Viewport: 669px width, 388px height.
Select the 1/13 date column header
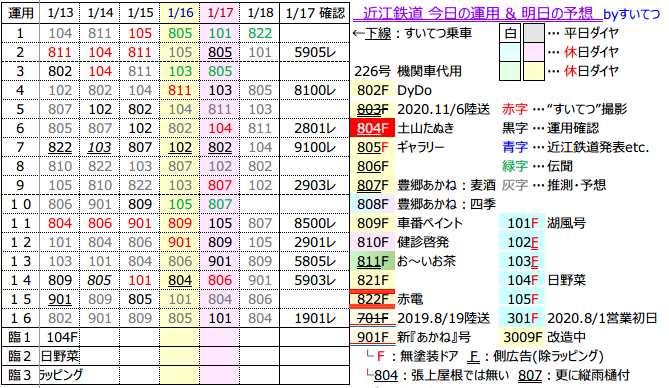[x=60, y=13]
